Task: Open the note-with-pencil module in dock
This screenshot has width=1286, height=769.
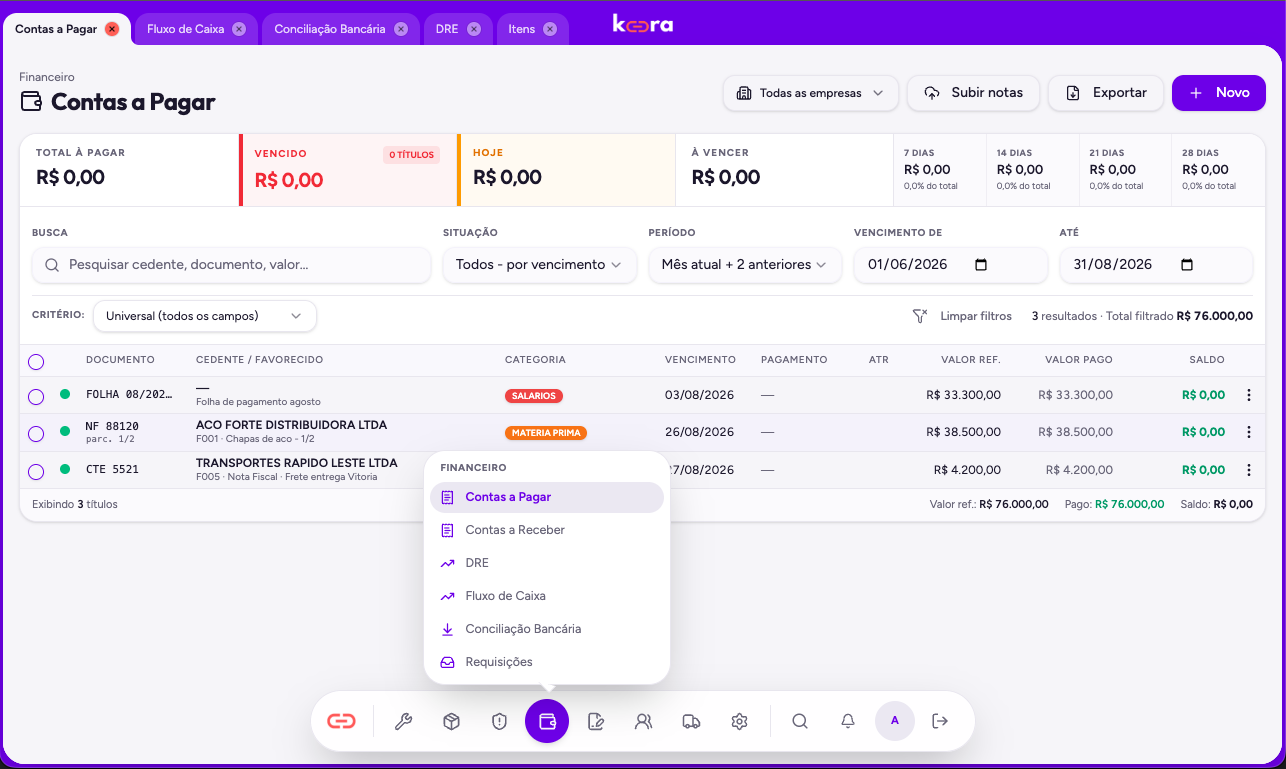Action: (x=596, y=721)
